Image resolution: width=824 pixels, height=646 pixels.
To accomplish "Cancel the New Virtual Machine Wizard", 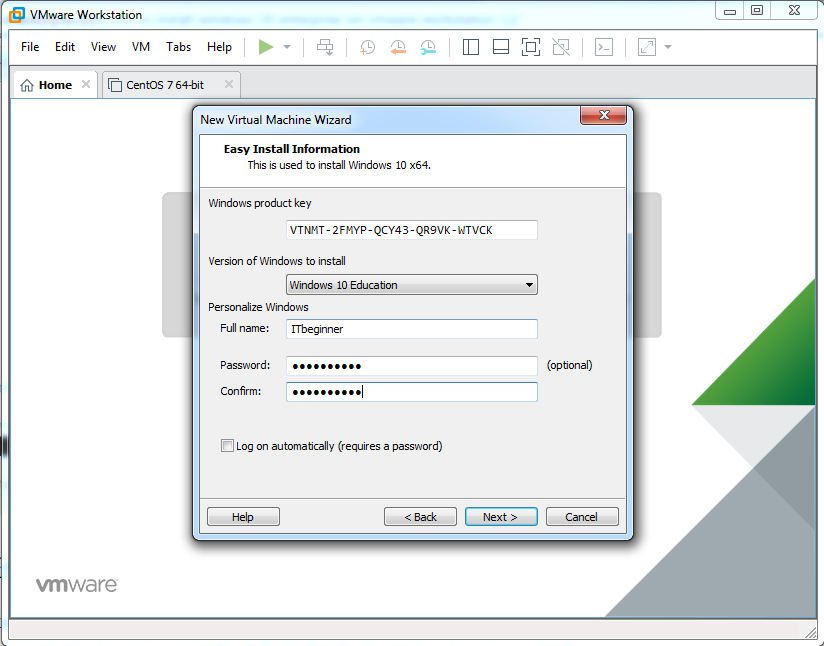I will pos(582,517).
